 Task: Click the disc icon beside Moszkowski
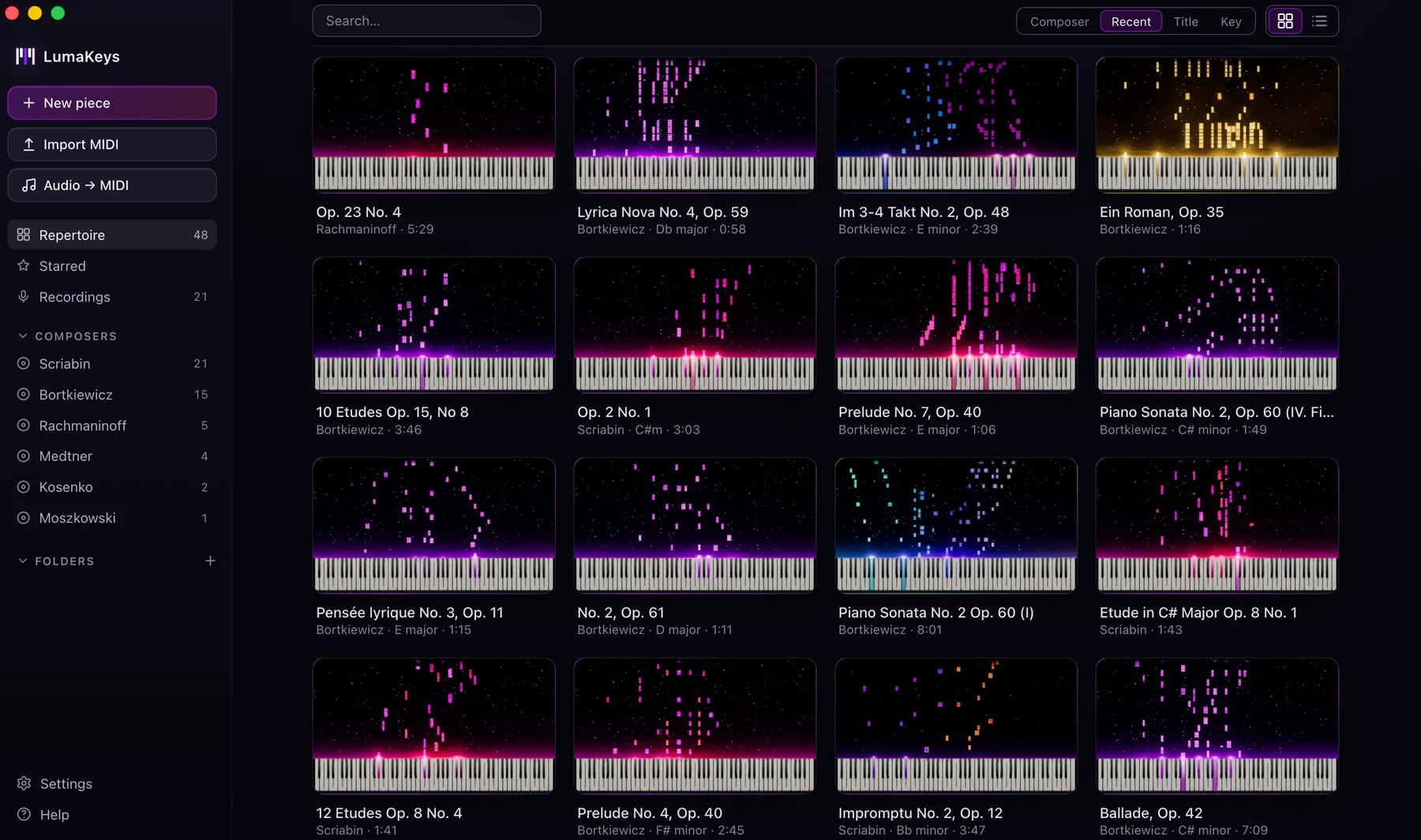point(24,517)
